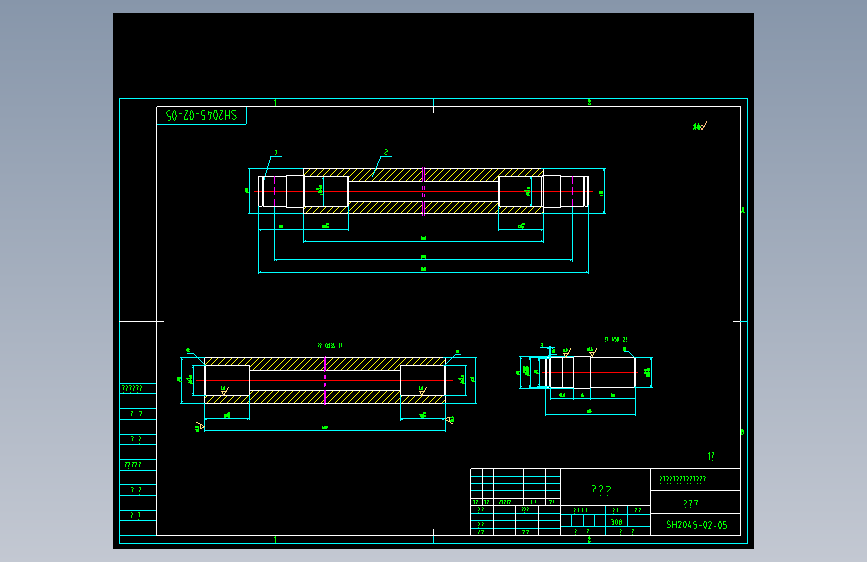The height and width of the screenshot is (562, 867).
Task: Select the surface finish symbol at top-right corner
Action: (x=700, y=126)
